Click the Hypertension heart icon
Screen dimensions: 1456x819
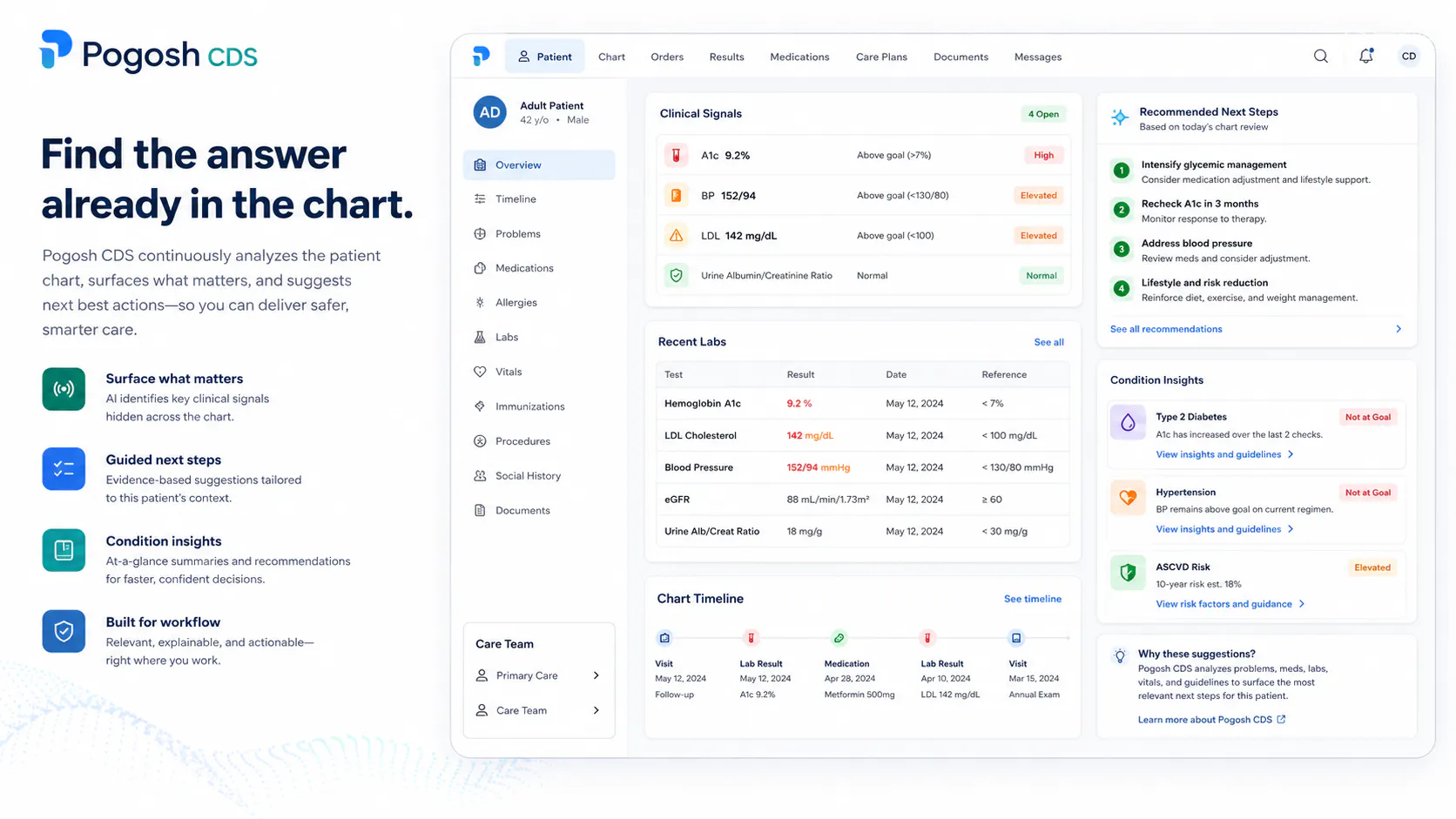tap(1128, 498)
